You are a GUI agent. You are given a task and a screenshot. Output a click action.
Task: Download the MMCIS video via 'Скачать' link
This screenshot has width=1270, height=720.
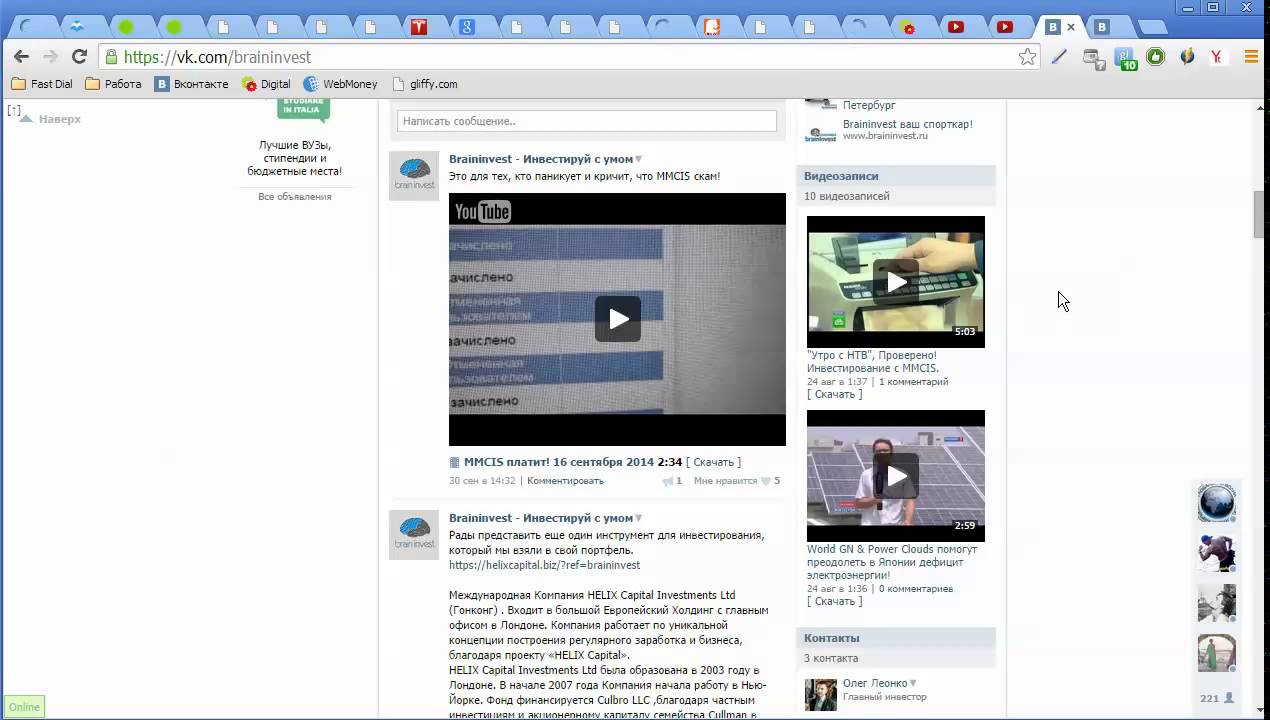713,462
